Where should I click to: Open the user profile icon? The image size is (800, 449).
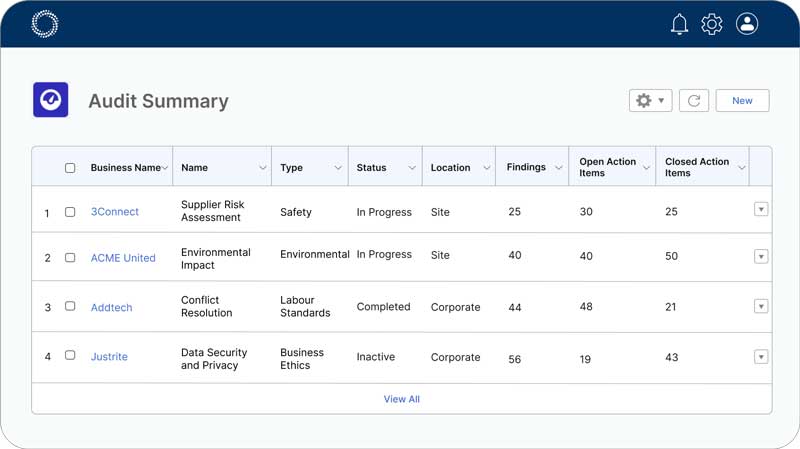tap(747, 24)
